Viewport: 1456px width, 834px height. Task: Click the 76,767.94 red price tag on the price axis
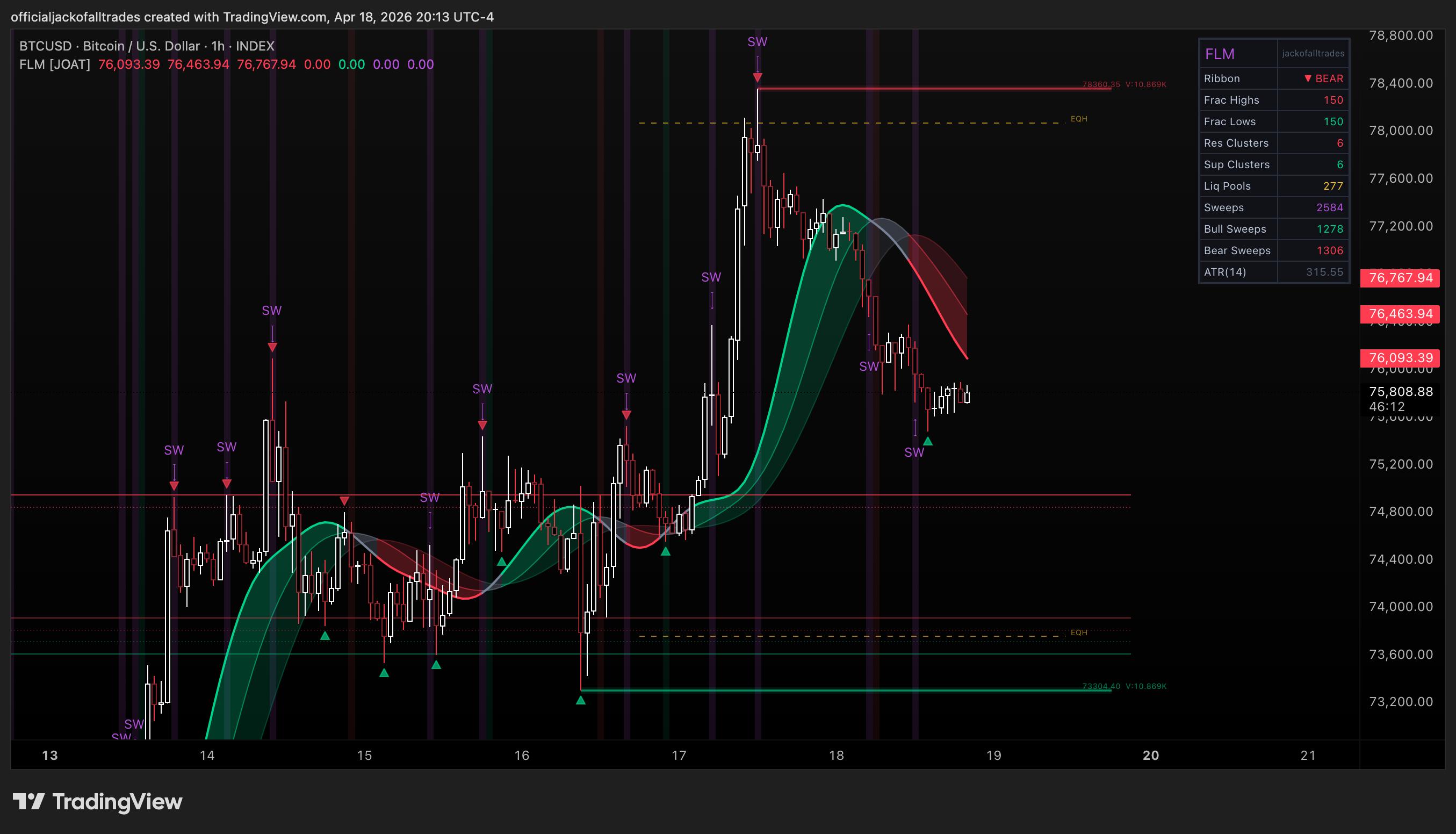tap(1400, 278)
